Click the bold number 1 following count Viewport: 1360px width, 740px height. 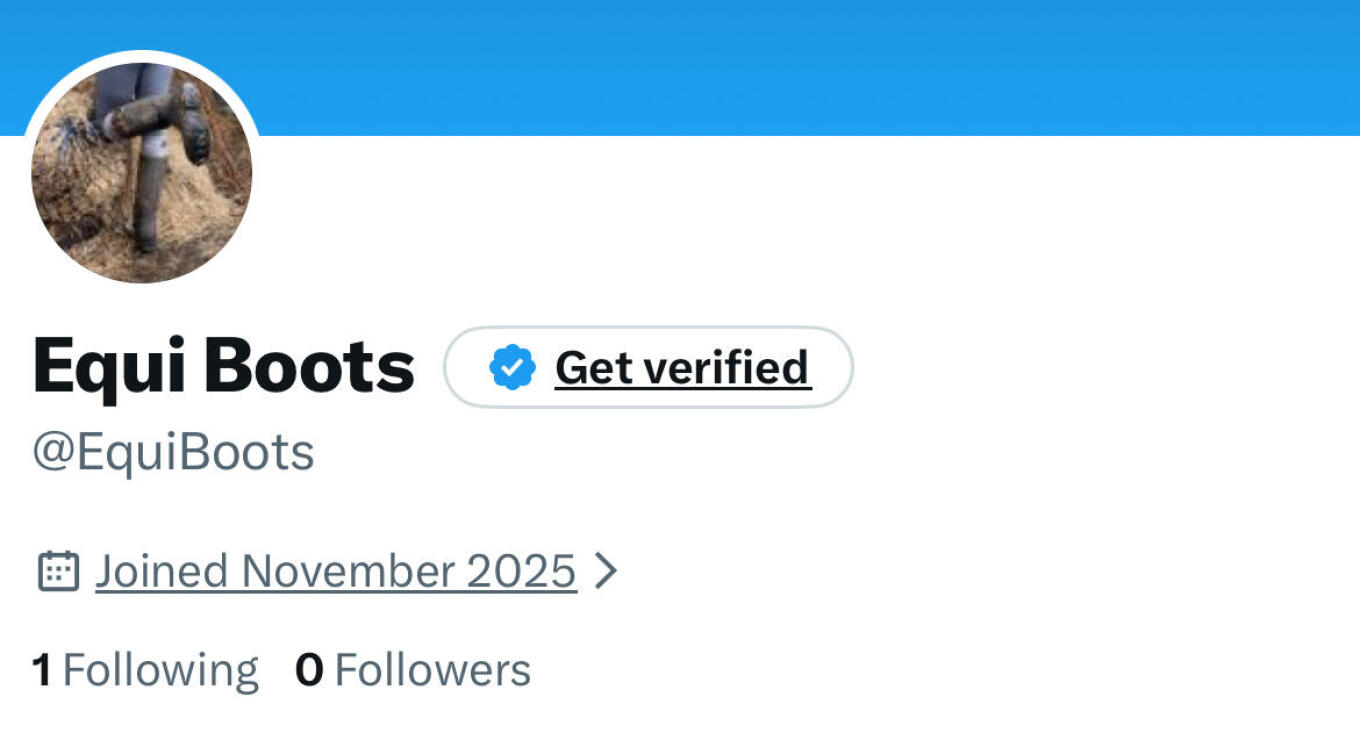pos(41,670)
